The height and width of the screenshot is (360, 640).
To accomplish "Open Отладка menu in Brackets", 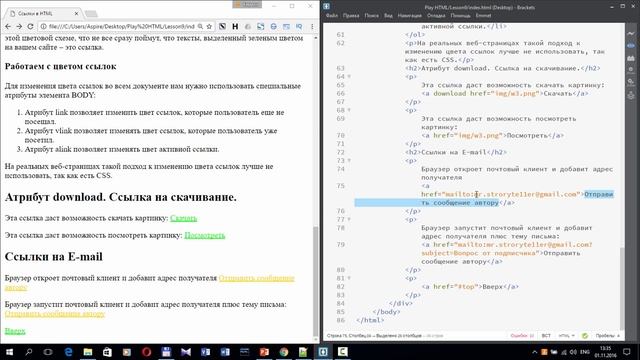I will click(436, 16).
